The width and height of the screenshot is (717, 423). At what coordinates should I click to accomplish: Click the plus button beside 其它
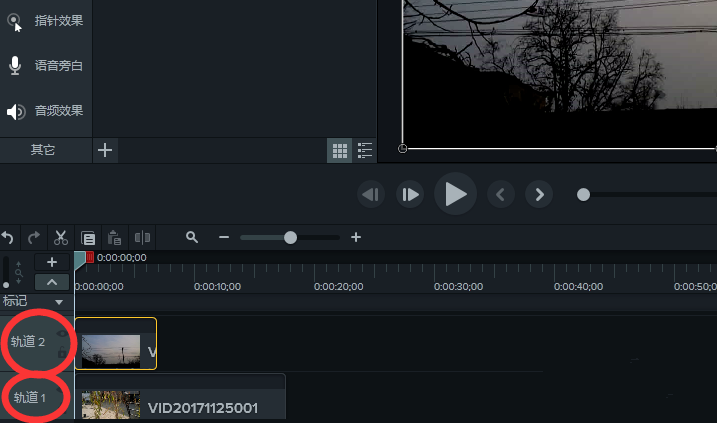pos(105,150)
